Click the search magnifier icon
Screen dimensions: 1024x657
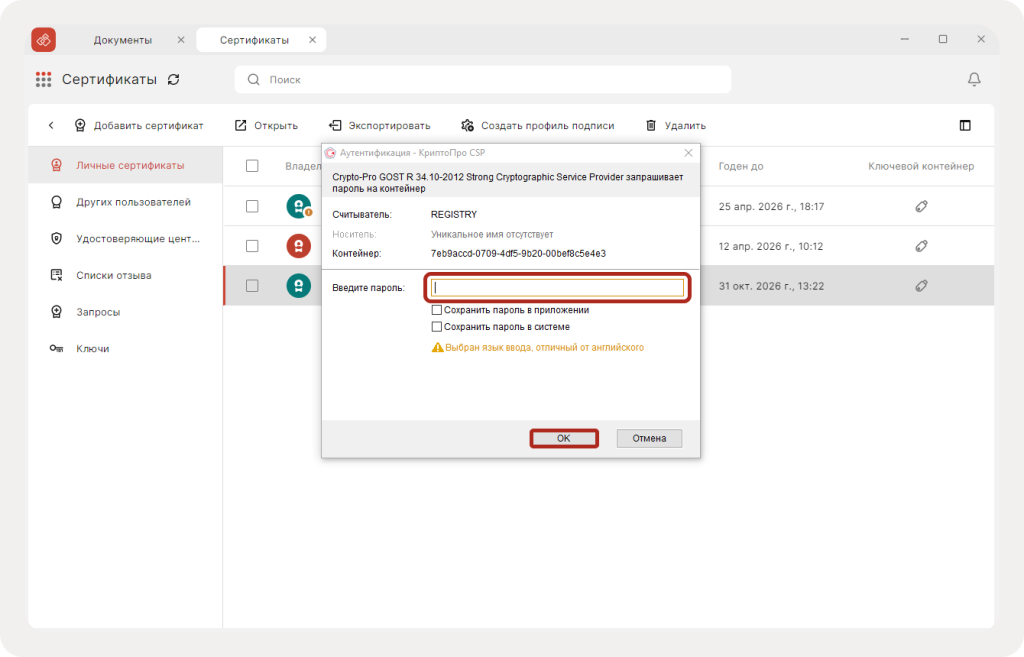tap(253, 80)
